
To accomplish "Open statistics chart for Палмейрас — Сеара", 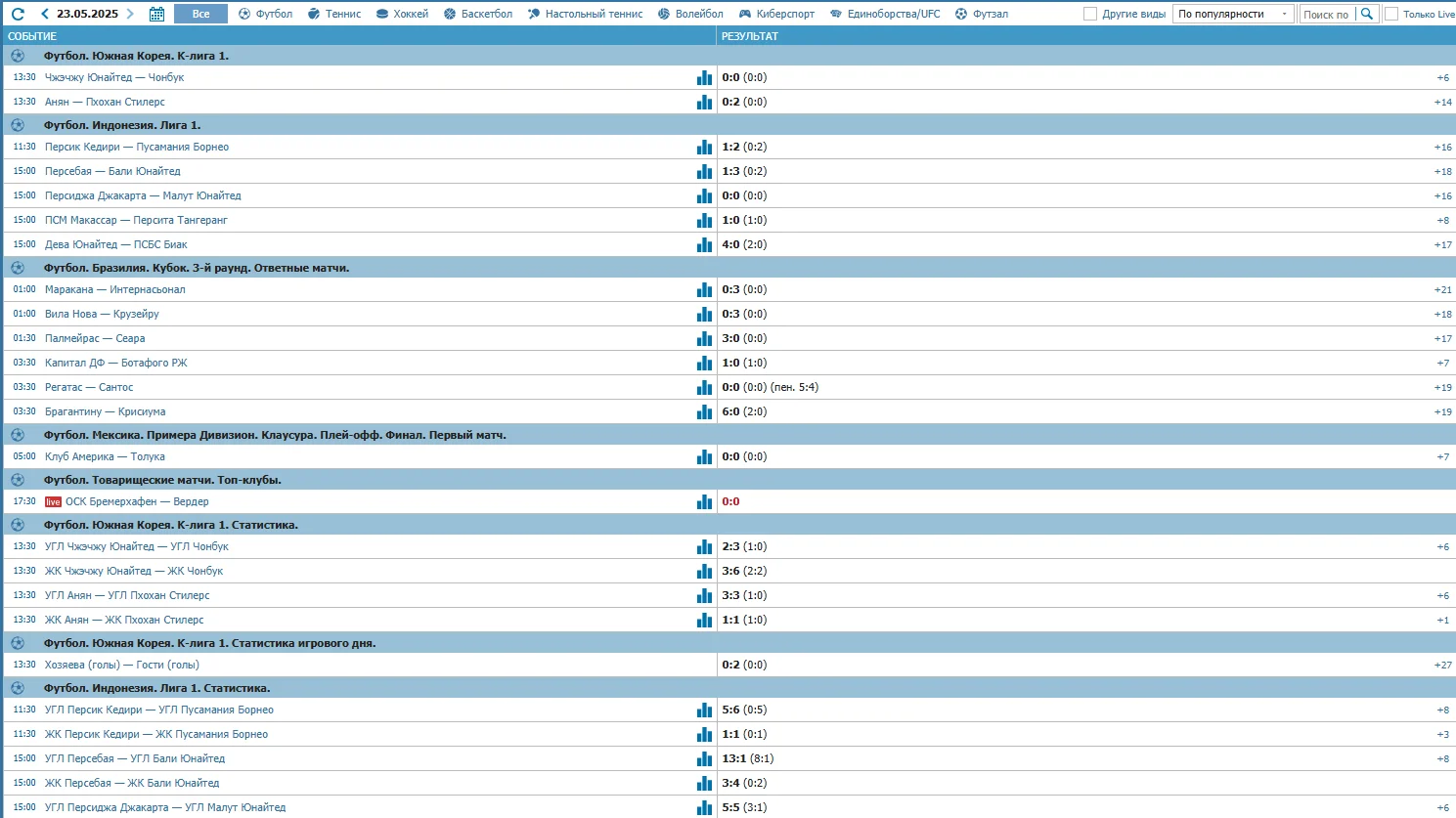I will [704, 338].
